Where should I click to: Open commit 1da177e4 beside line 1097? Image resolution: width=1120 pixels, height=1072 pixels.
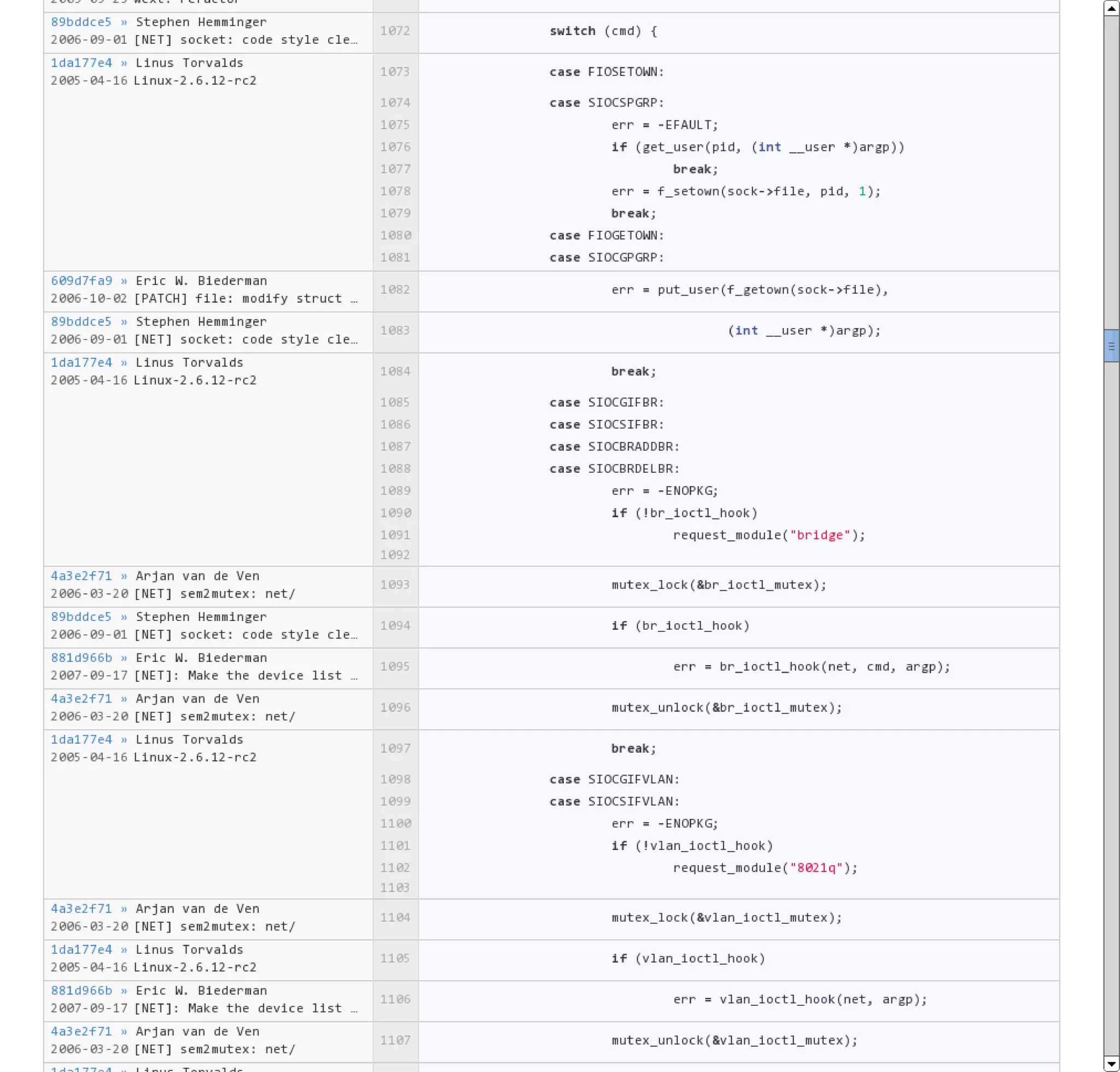(x=81, y=739)
